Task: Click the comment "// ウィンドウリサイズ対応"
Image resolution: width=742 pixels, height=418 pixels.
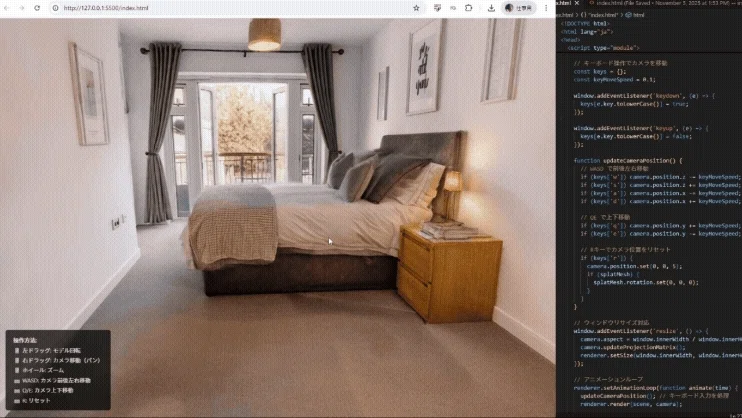Action: point(611,323)
